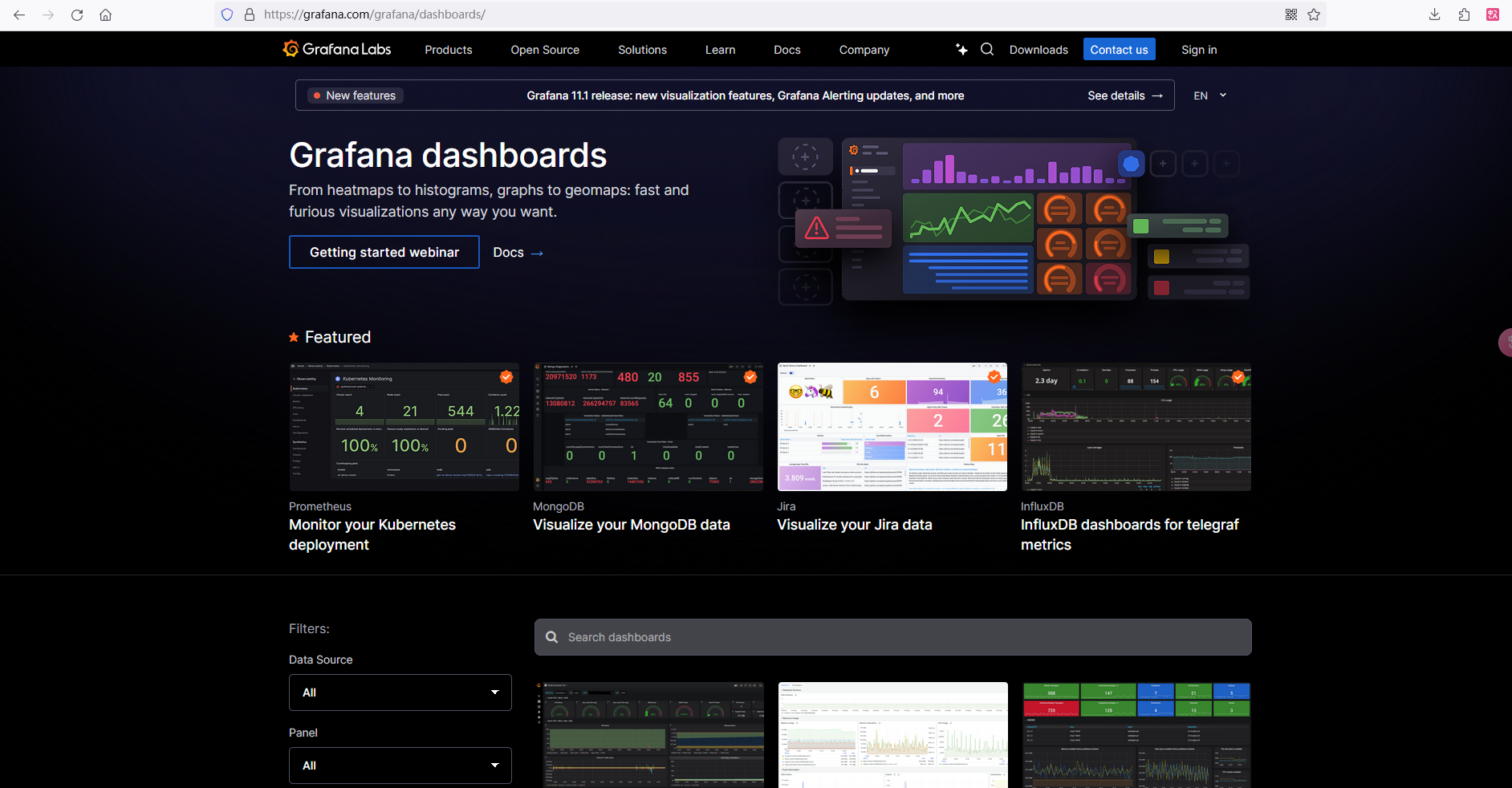Click Getting started webinar button
Screen dimensions: 1512x788
pyautogui.click(x=384, y=252)
